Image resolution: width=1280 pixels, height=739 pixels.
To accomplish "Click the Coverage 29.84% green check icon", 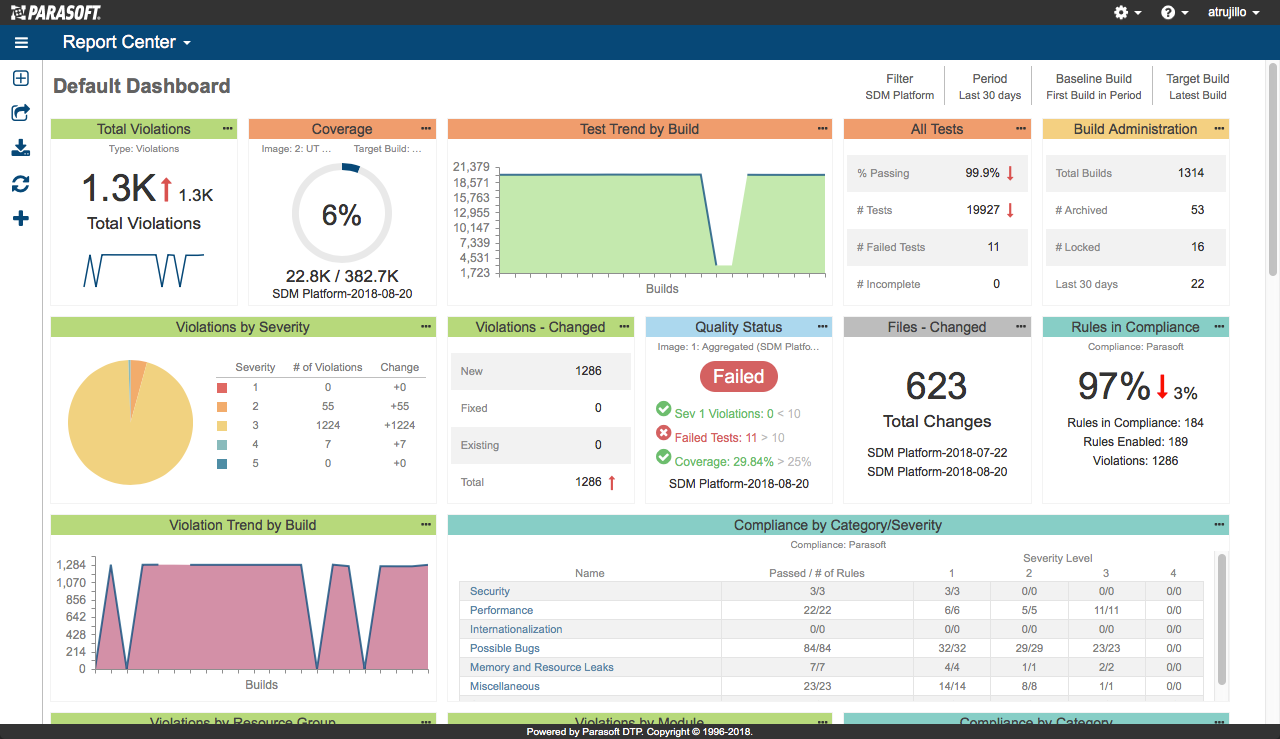I will click(663, 457).
